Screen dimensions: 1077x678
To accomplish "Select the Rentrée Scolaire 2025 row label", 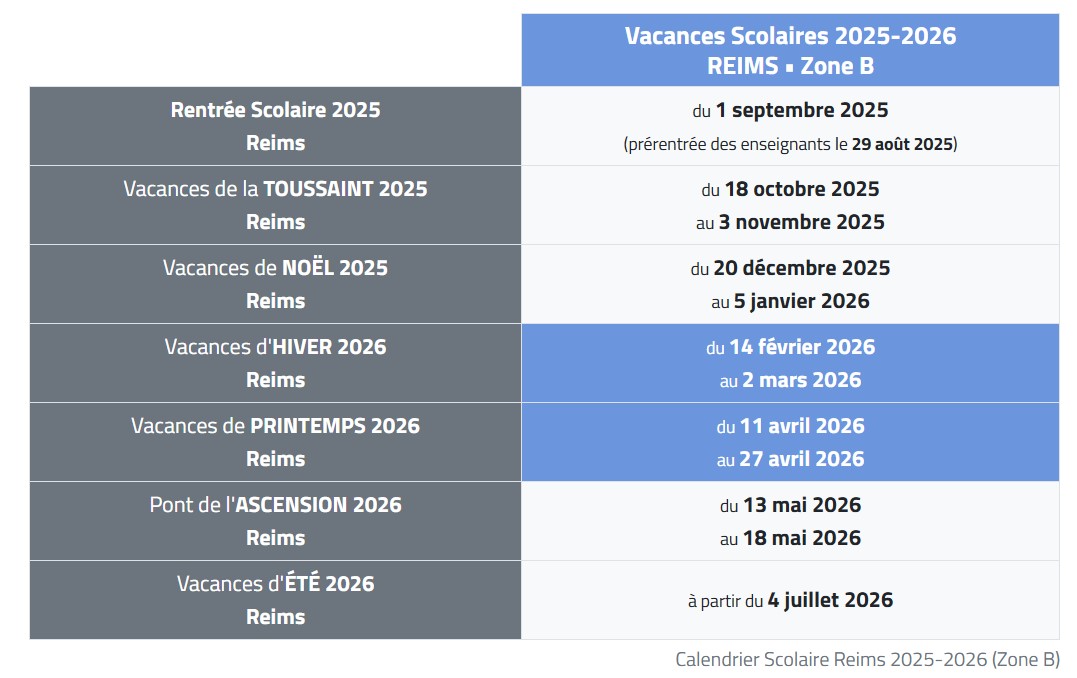I will (276, 110).
